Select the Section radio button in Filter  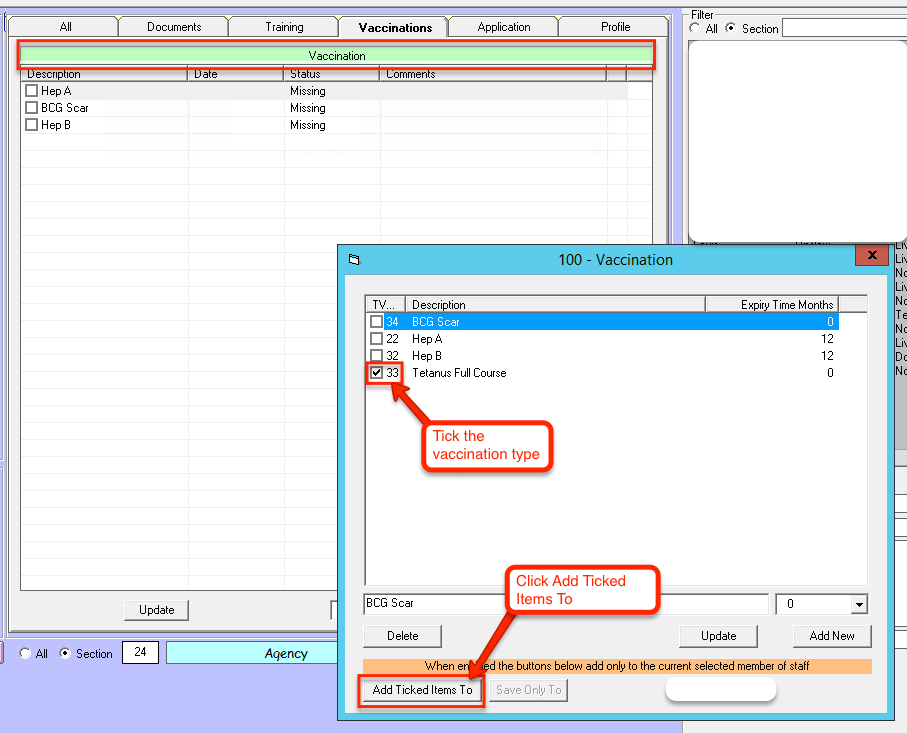[x=731, y=28]
